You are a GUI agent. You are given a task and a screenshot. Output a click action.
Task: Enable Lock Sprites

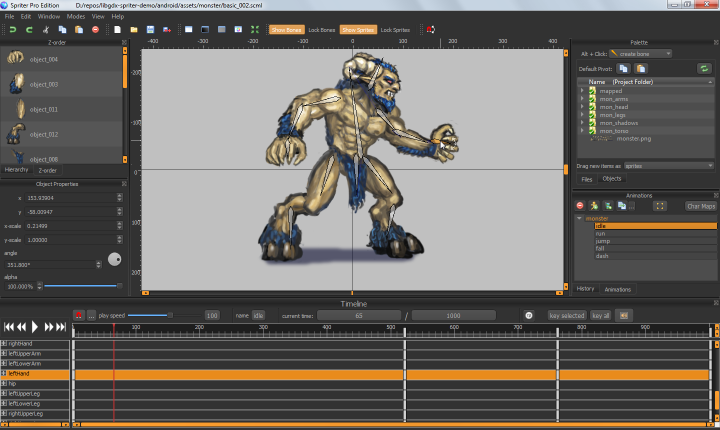(395, 30)
